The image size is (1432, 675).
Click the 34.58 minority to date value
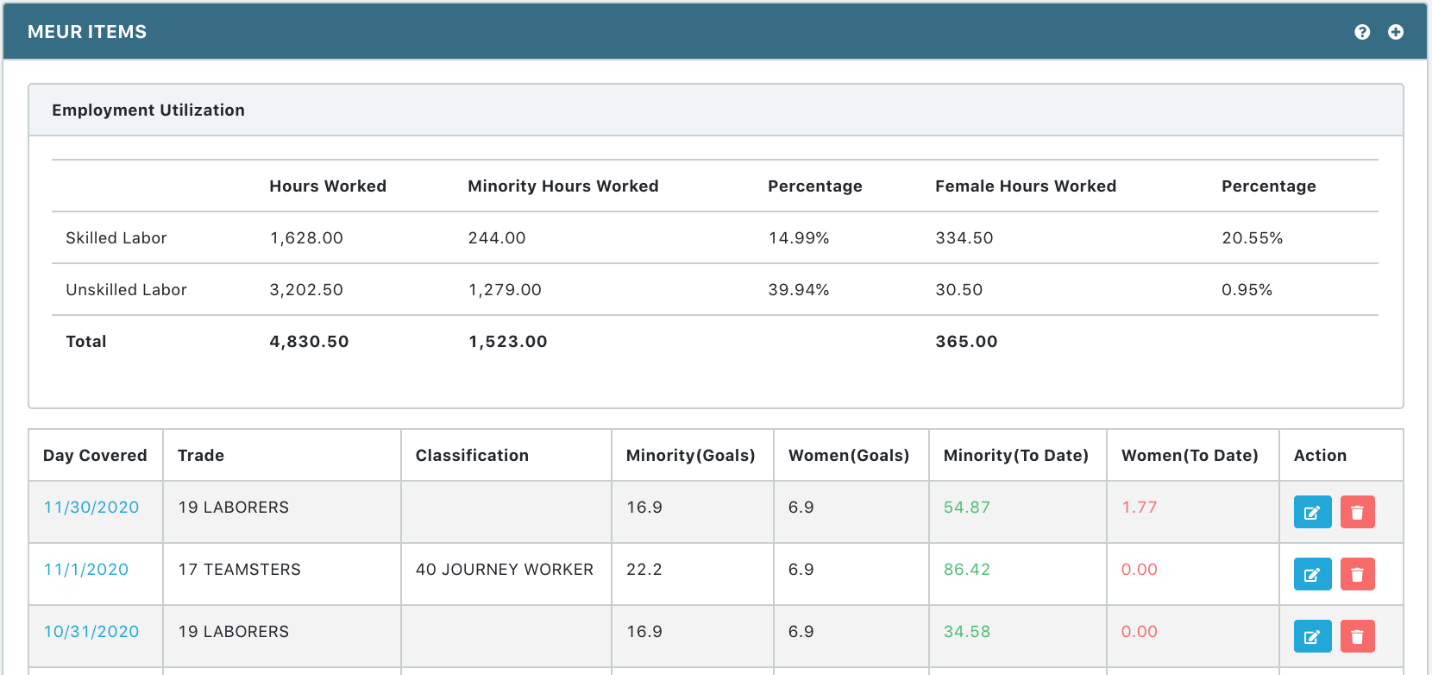tap(967, 631)
